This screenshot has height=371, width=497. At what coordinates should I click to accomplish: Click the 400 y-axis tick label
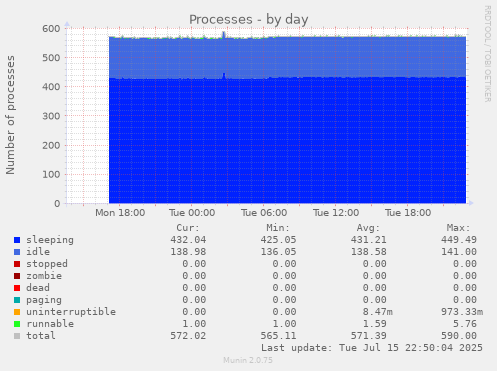tap(51, 87)
